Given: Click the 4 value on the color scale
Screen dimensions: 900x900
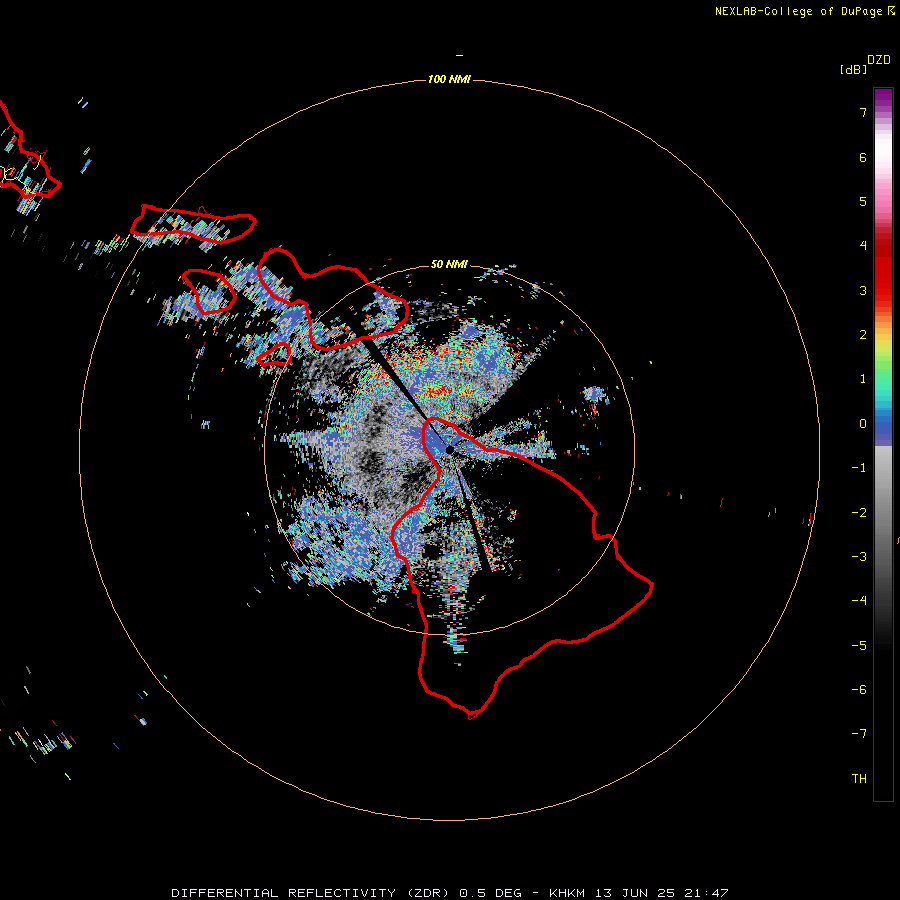Looking at the screenshot, I should tap(863, 246).
